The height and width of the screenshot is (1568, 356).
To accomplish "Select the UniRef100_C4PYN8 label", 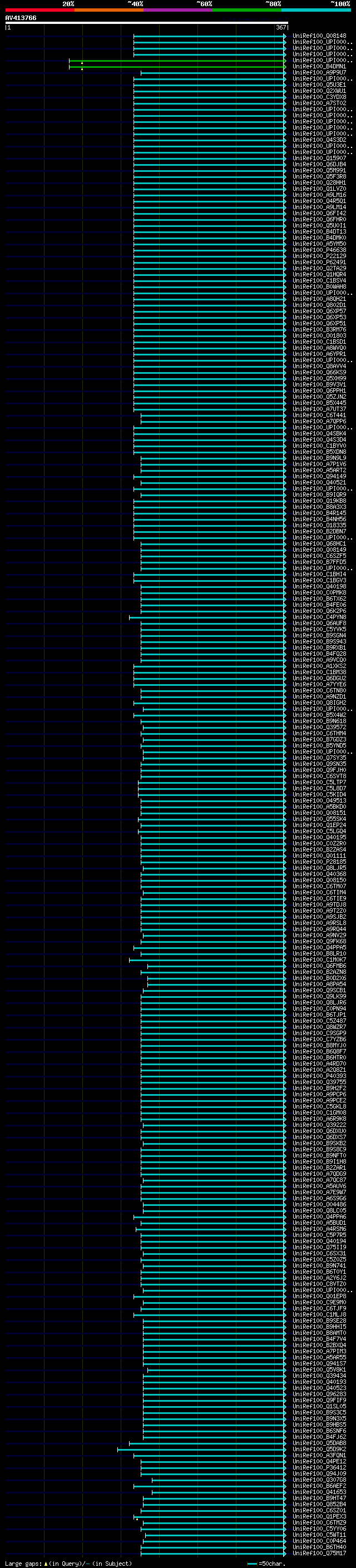I will point(319,617).
